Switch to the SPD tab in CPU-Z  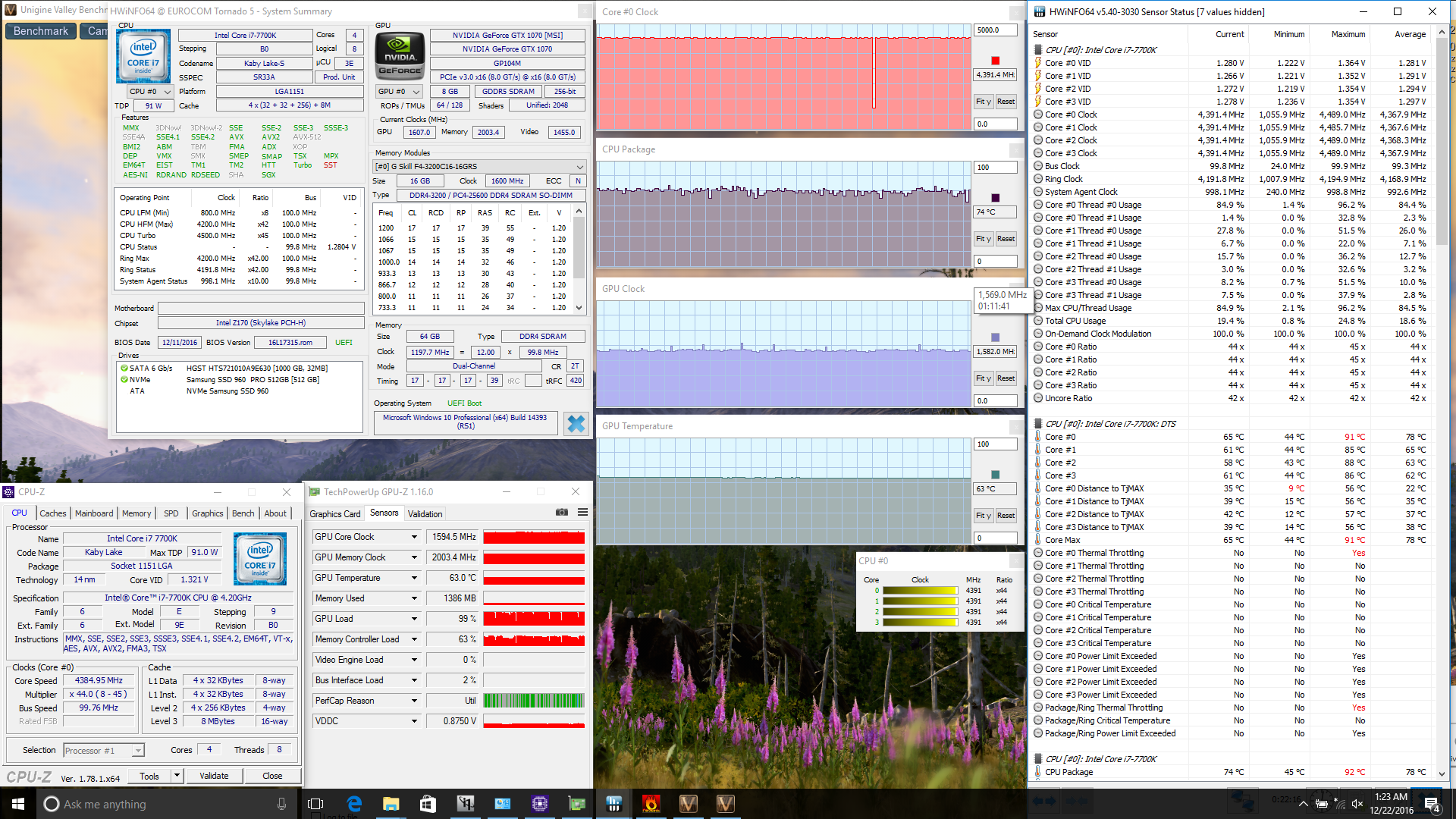tap(171, 513)
